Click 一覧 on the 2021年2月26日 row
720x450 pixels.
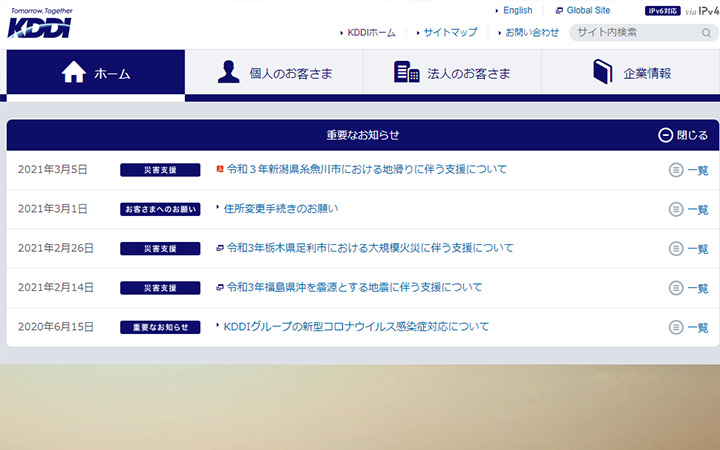[x=698, y=249]
